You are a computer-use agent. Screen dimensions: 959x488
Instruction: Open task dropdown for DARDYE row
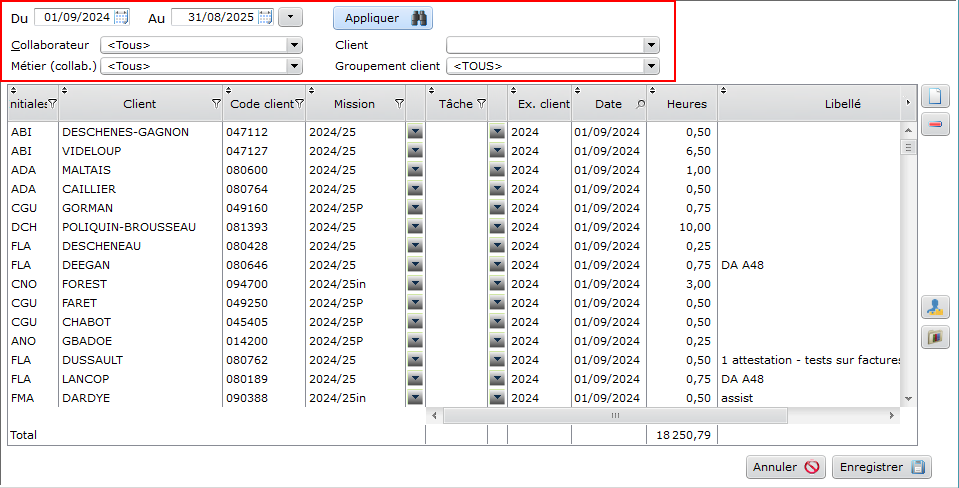click(x=497, y=398)
